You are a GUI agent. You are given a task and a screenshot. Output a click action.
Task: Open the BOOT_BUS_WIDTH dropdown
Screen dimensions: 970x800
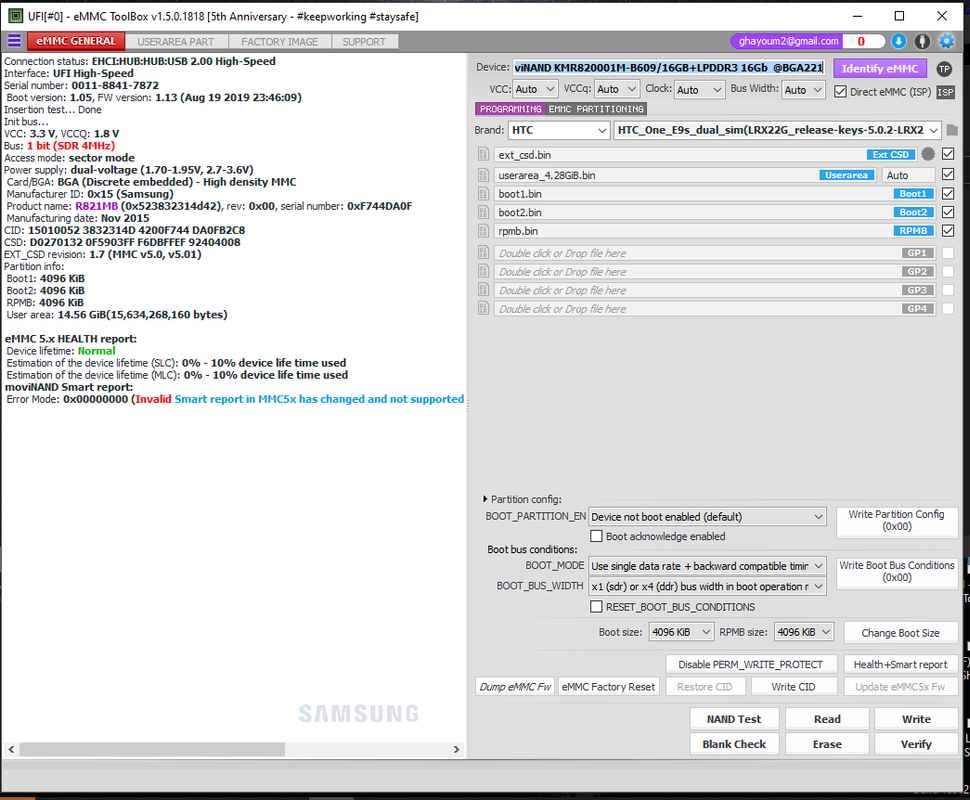pyautogui.click(x=707, y=587)
